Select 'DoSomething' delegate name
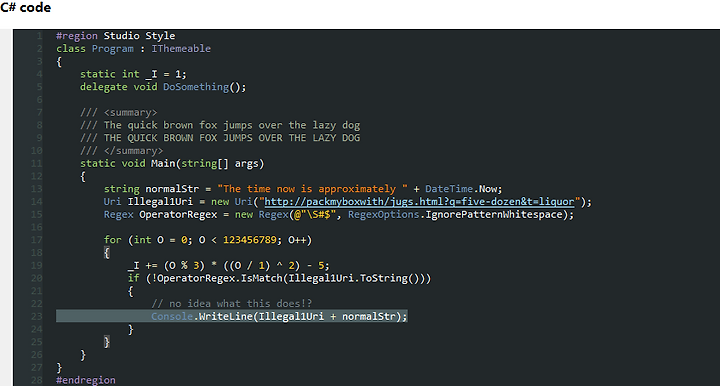This screenshot has width=720, height=386. tap(196, 87)
